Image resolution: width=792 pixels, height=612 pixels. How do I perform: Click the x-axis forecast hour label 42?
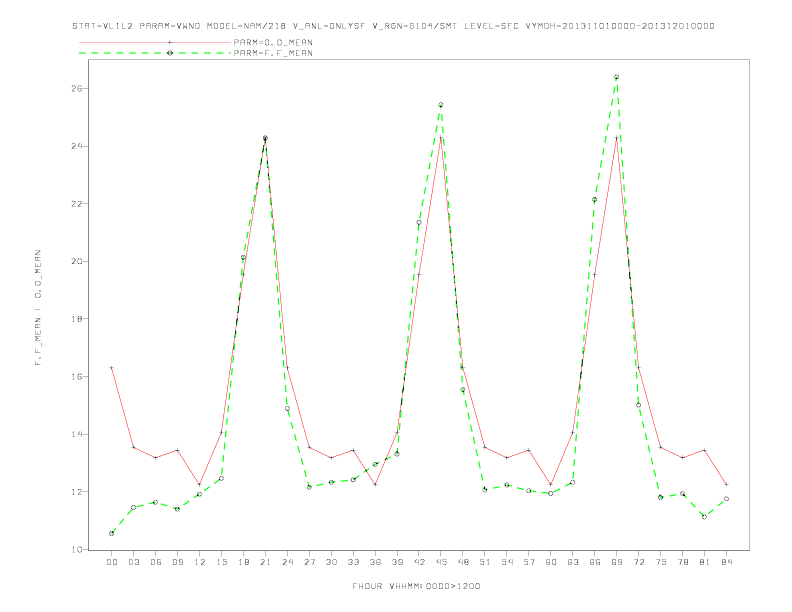point(419,562)
